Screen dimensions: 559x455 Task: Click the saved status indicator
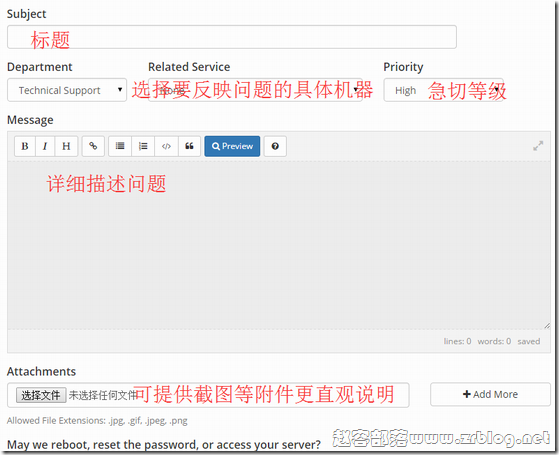529,341
